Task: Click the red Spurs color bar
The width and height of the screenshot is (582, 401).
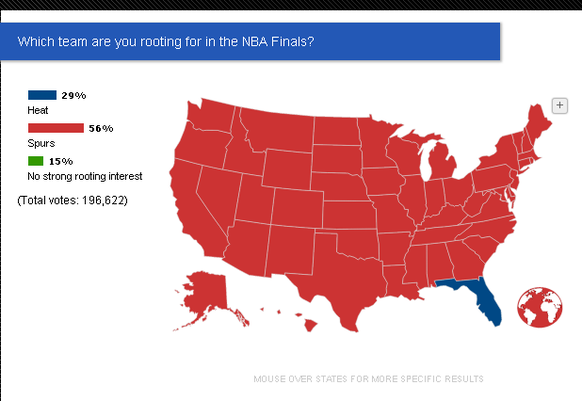Action: (x=56, y=128)
